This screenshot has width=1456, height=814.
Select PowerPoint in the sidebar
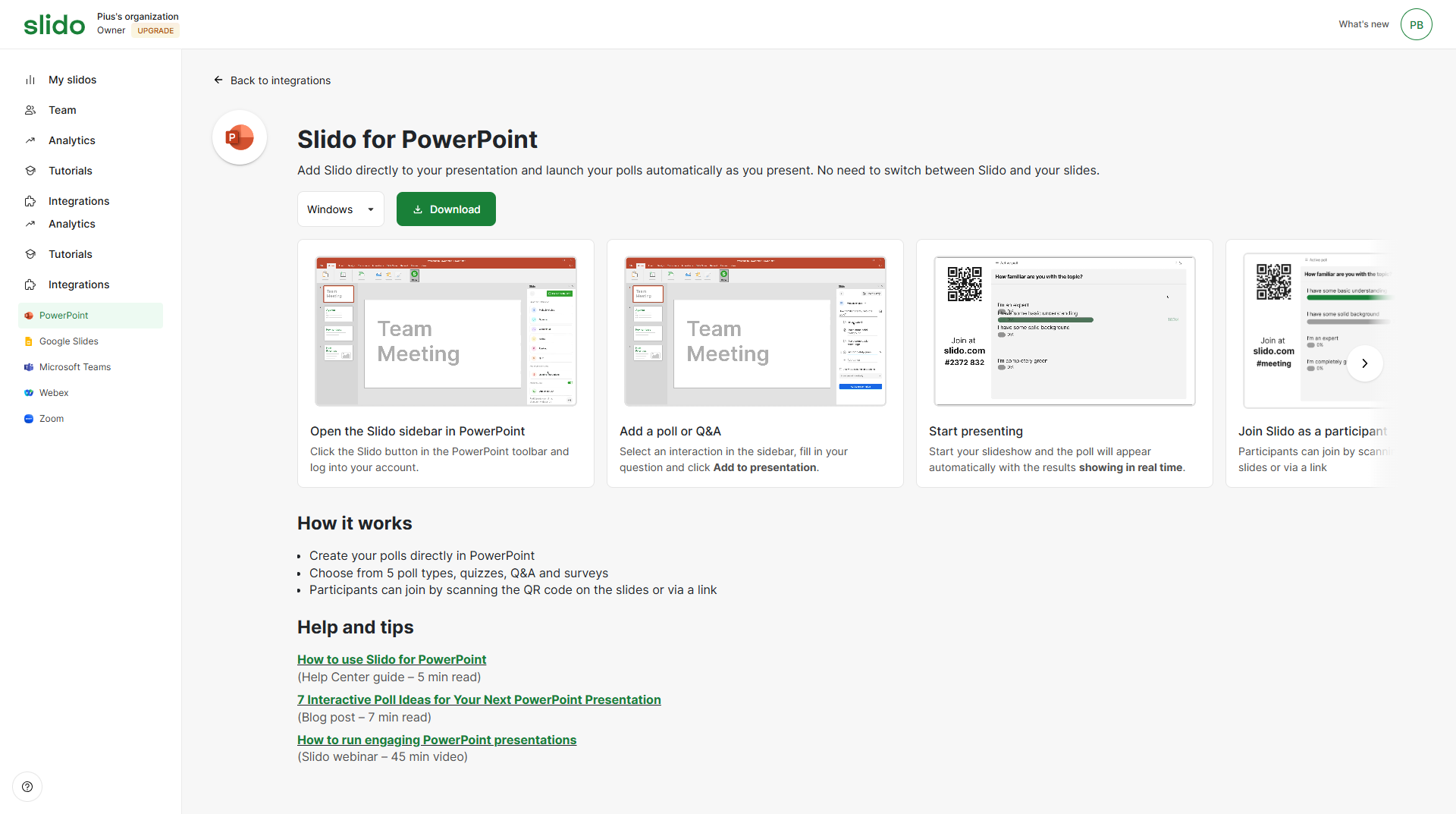[x=64, y=316]
